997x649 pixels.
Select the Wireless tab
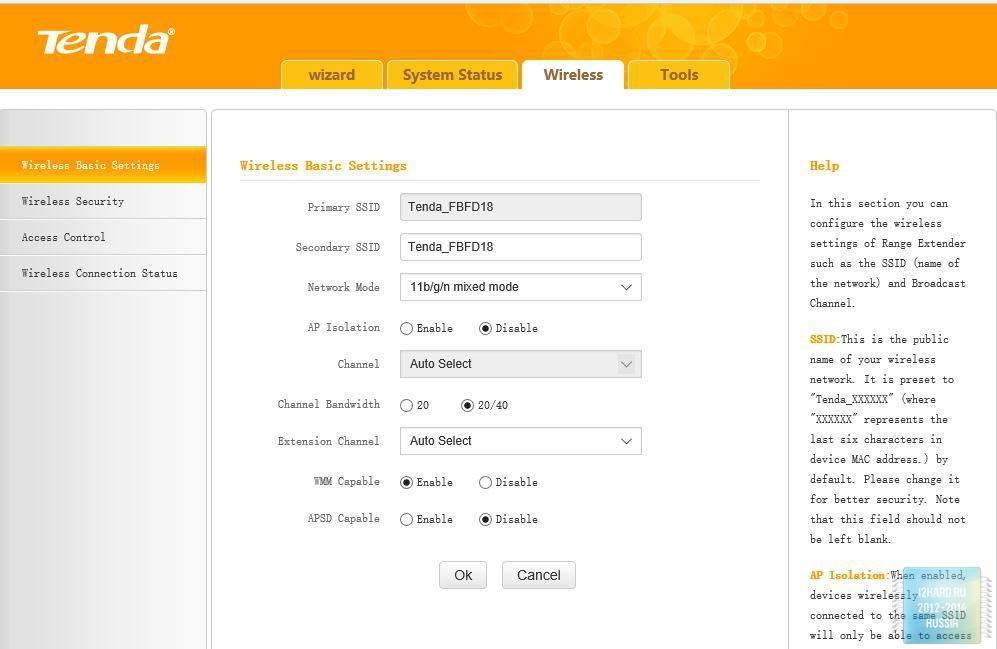coord(573,75)
